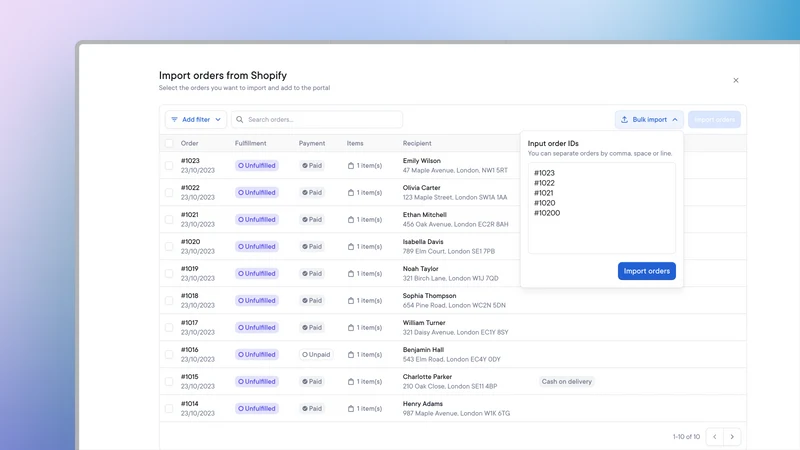Click recipient name Benjamin Hall
Image resolution: width=800 pixels, height=450 pixels.
click(x=423, y=350)
